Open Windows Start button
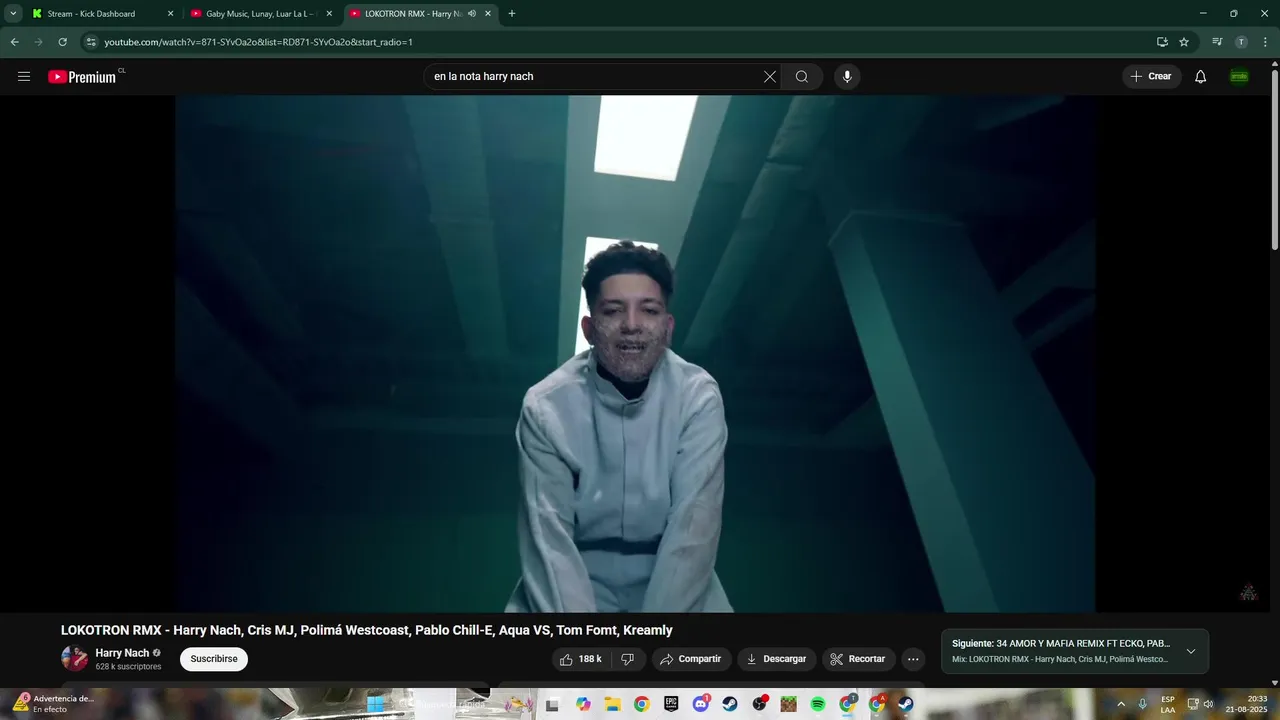 pyautogui.click(x=376, y=705)
